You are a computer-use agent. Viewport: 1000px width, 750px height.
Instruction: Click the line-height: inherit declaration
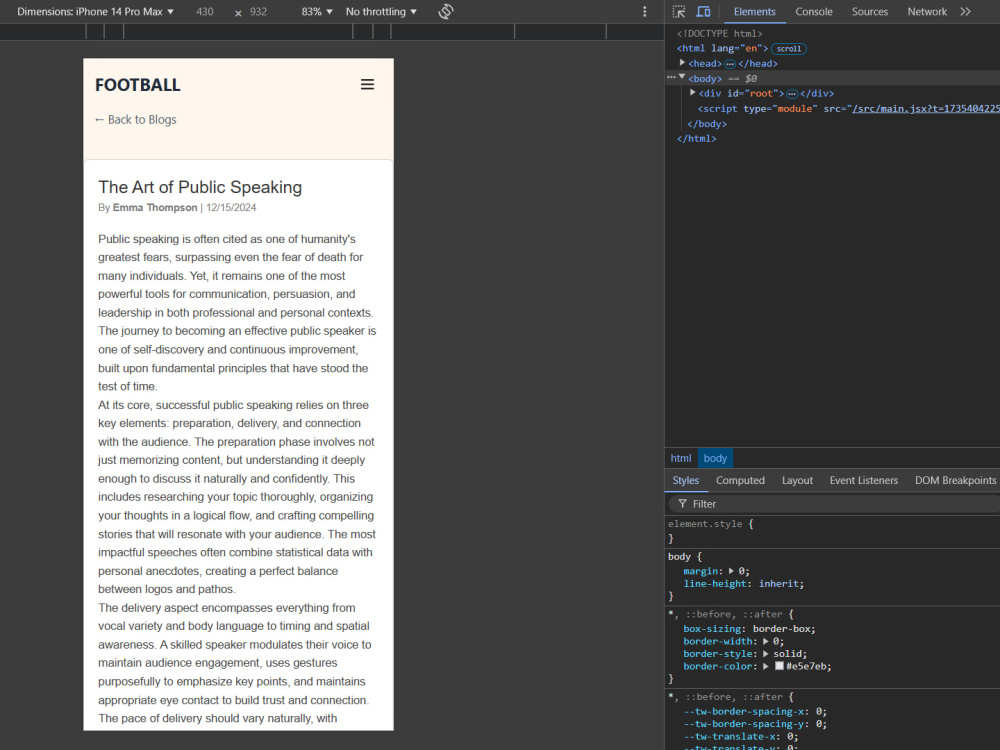click(744, 584)
